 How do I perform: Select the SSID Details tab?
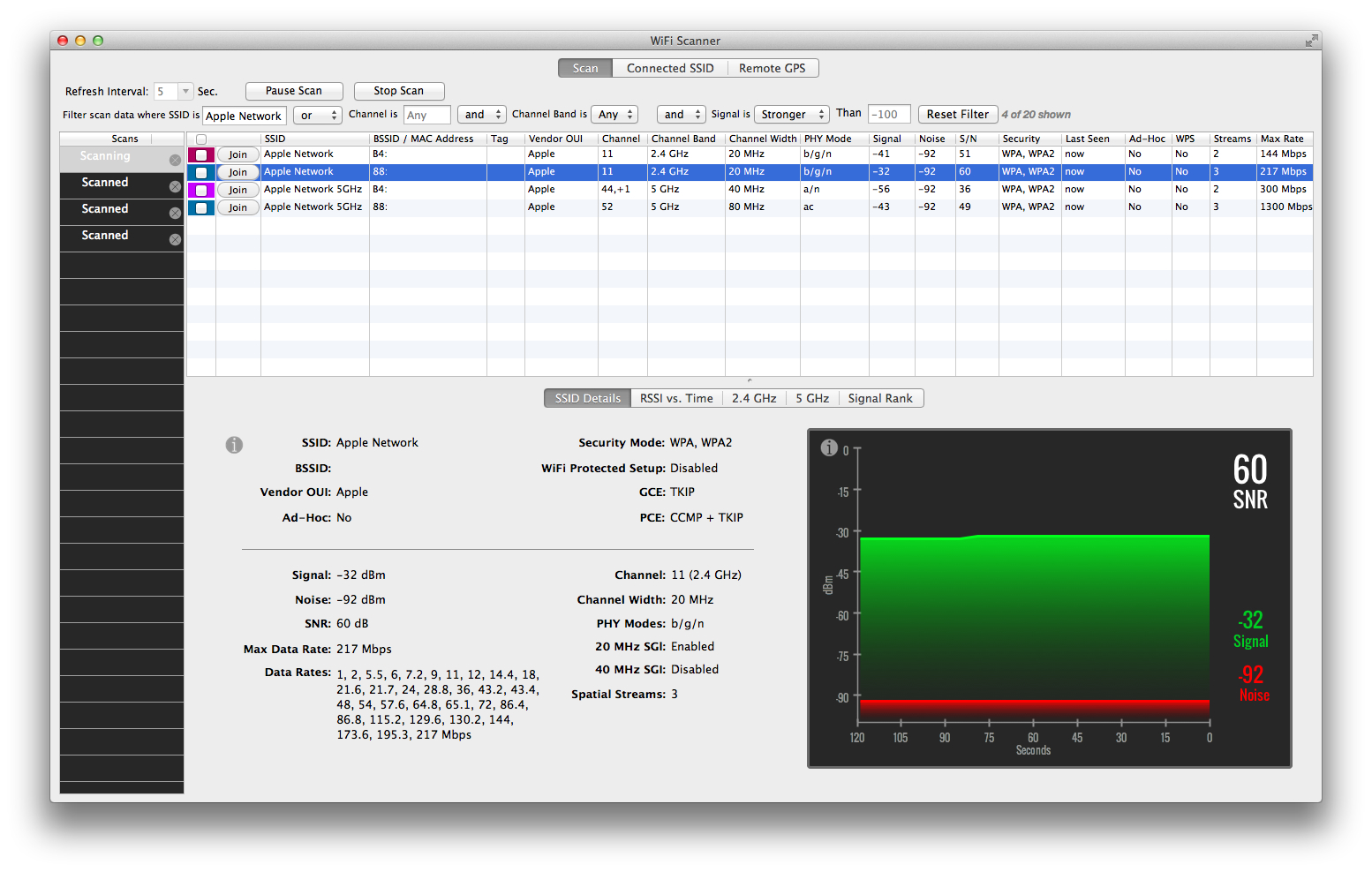[x=588, y=398]
